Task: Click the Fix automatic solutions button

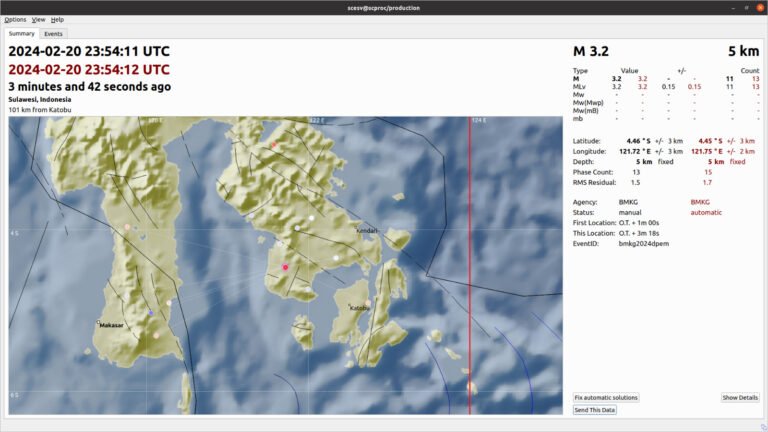Action: [606, 398]
